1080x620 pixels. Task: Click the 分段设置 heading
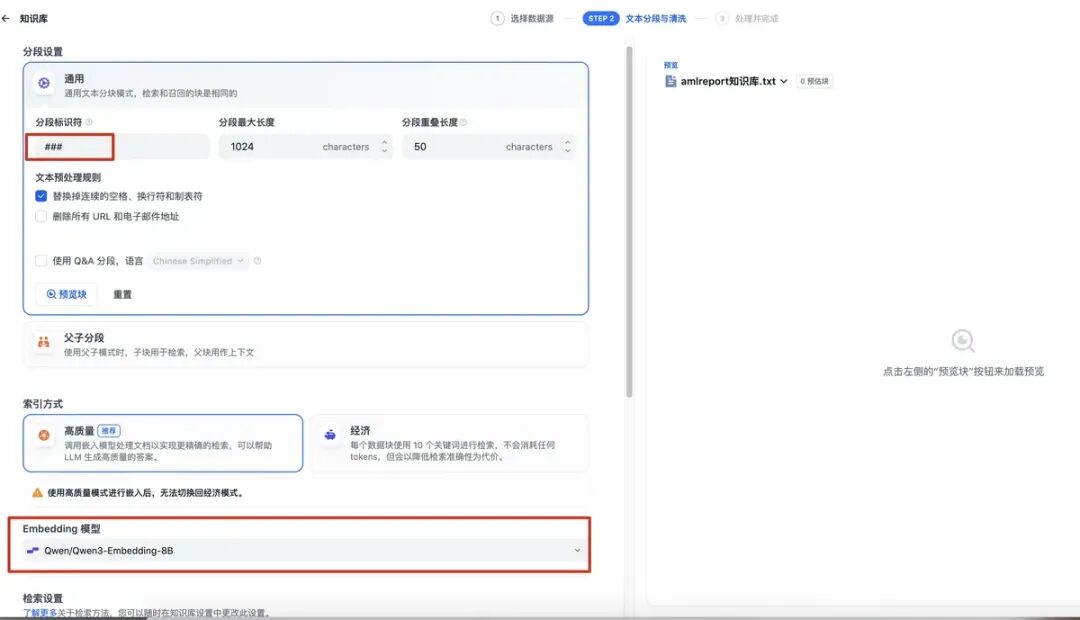(43, 52)
